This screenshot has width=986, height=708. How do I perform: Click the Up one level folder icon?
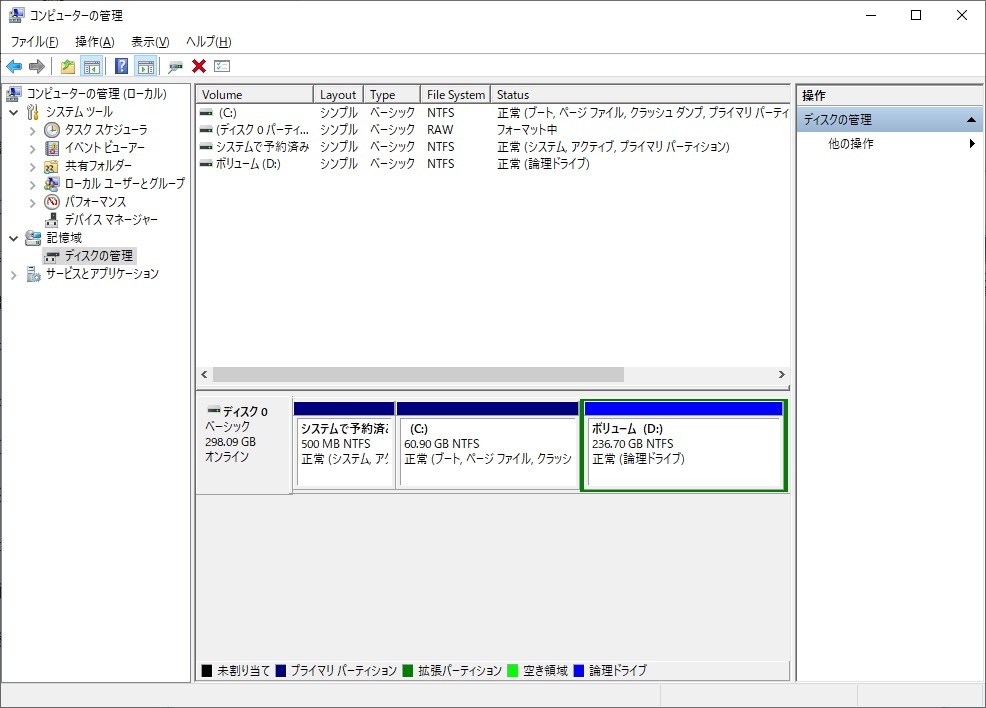coord(68,66)
